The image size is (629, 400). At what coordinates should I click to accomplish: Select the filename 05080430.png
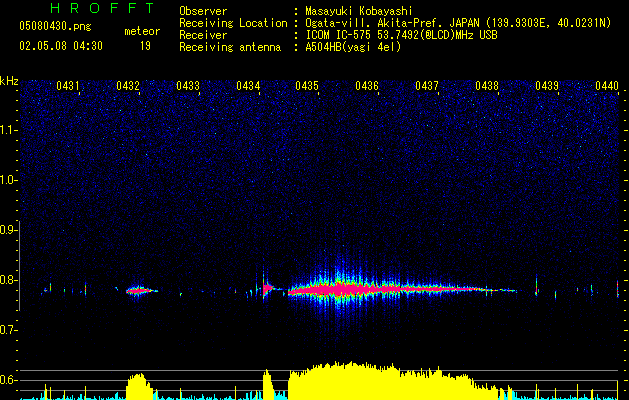pos(55,26)
